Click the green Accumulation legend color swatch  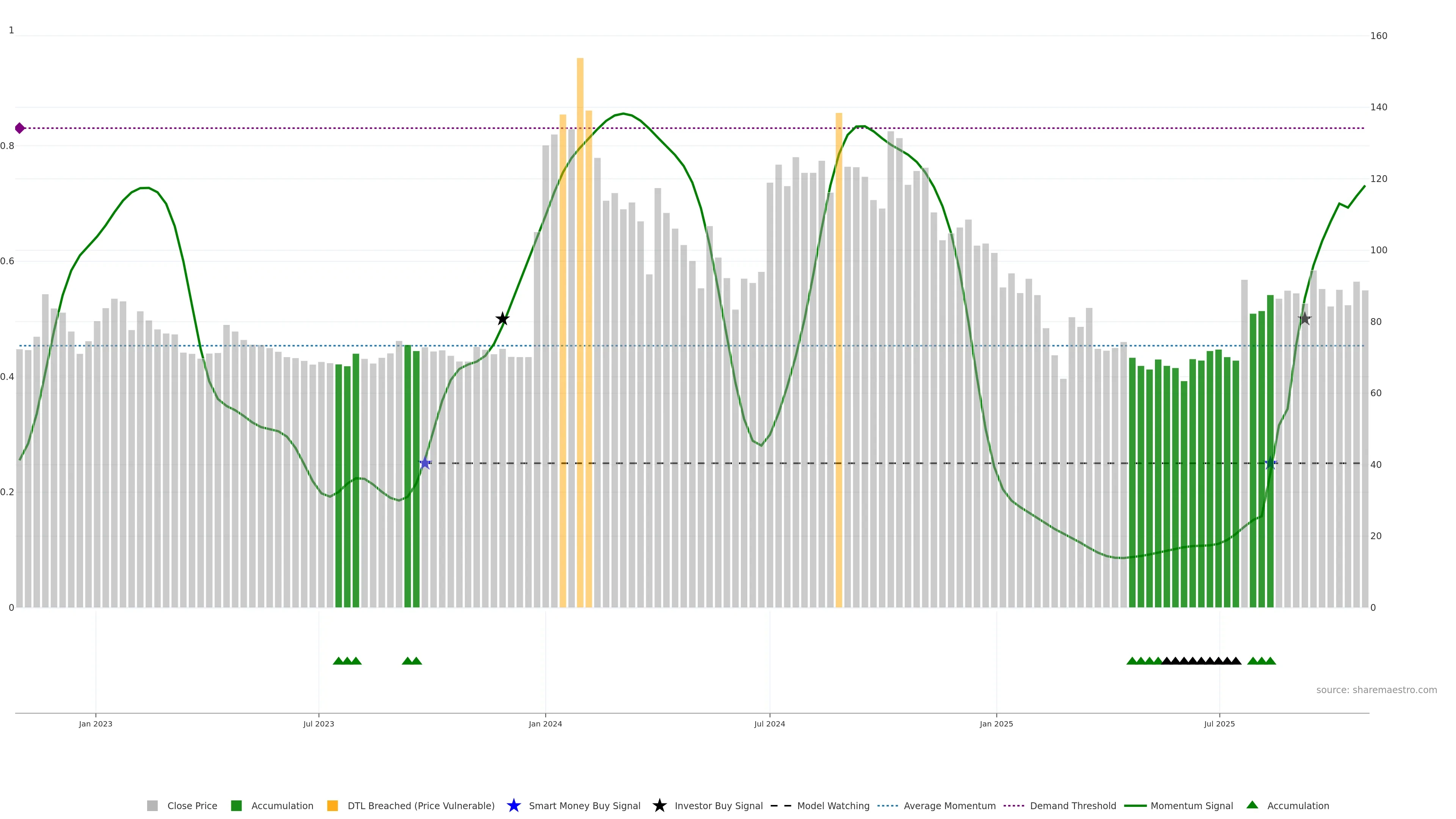coord(236,805)
